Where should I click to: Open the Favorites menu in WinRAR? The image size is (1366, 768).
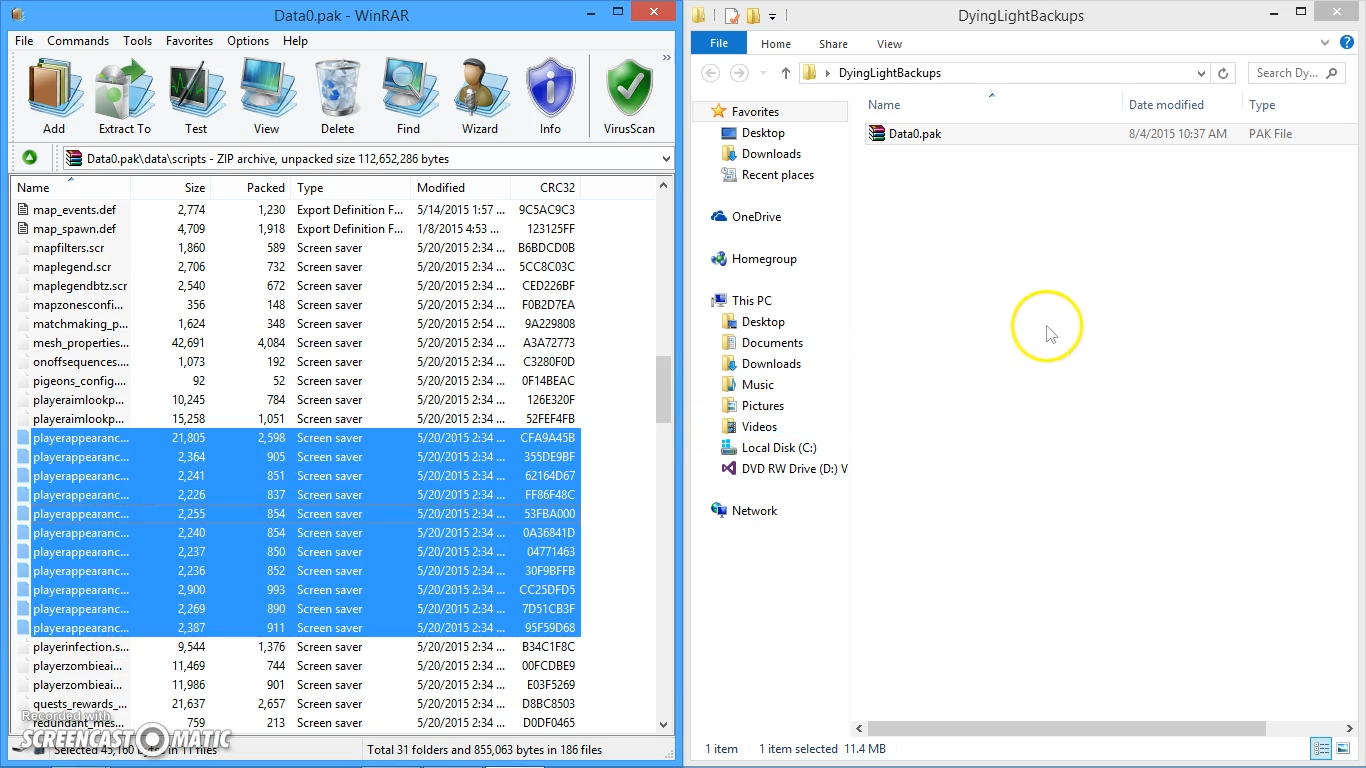tap(189, 41)
